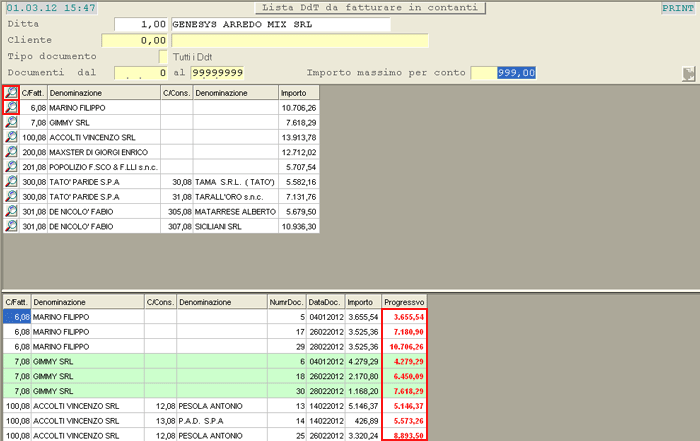Click the date time stamp 01.03.12 15:47
The width and height of the screenshot is (700, 441).
coord(51,8)
